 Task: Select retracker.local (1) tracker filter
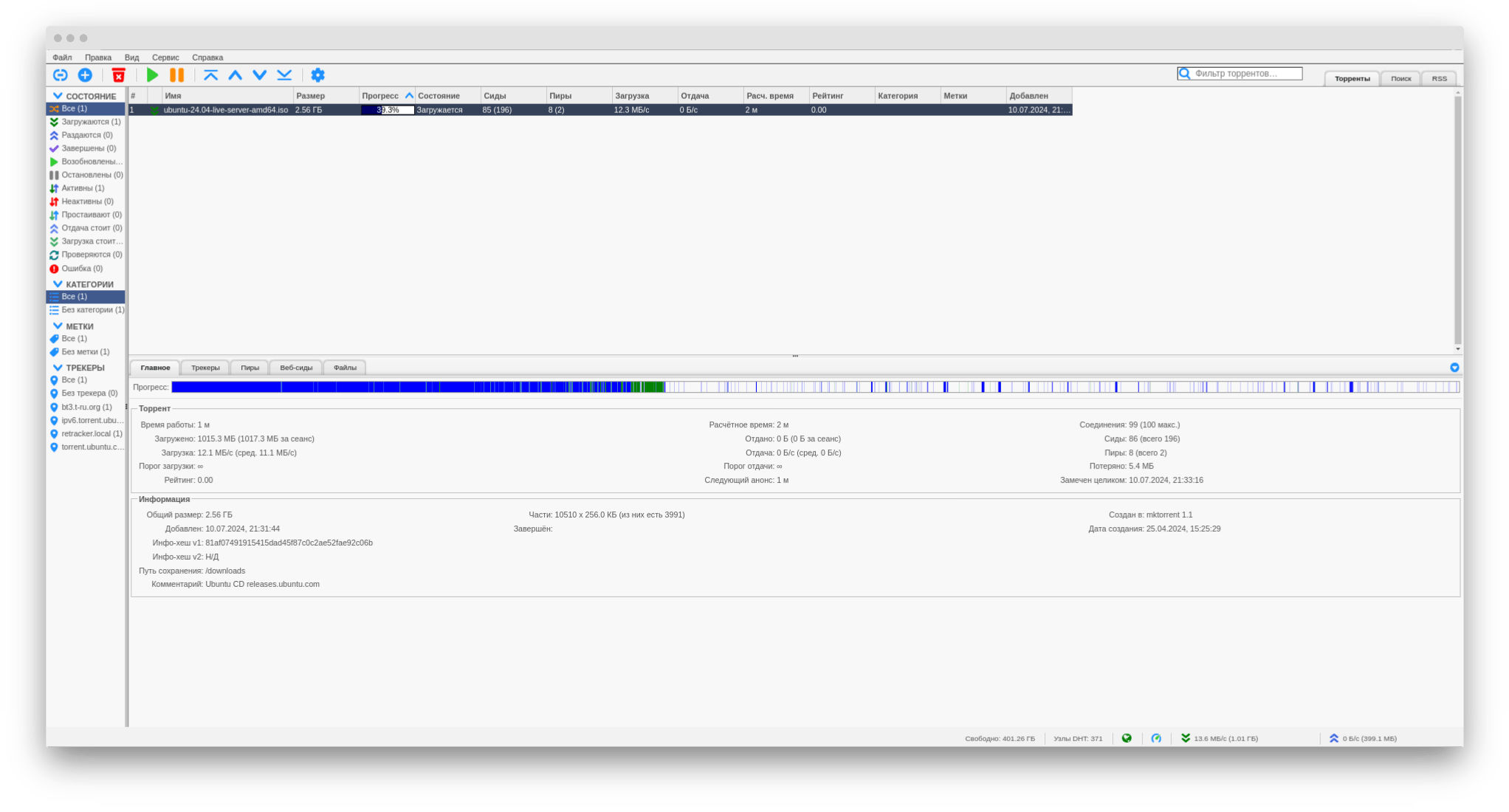[x=86, y=434]
